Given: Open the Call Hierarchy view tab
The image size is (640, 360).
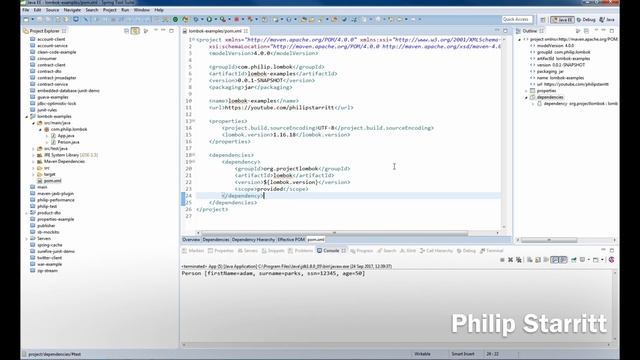Looking at the screenshot, I should [436, 251].
